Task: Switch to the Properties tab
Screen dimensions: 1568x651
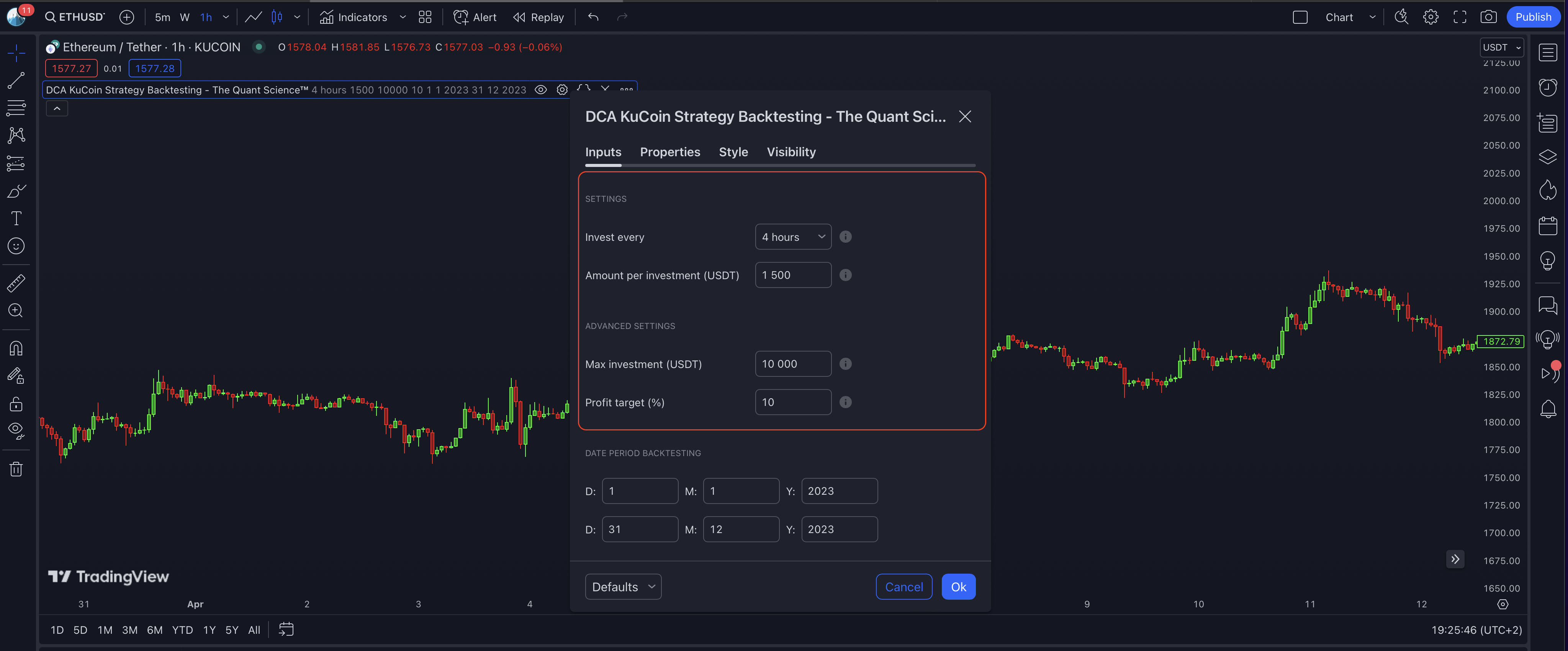Action: pos(669,152)
